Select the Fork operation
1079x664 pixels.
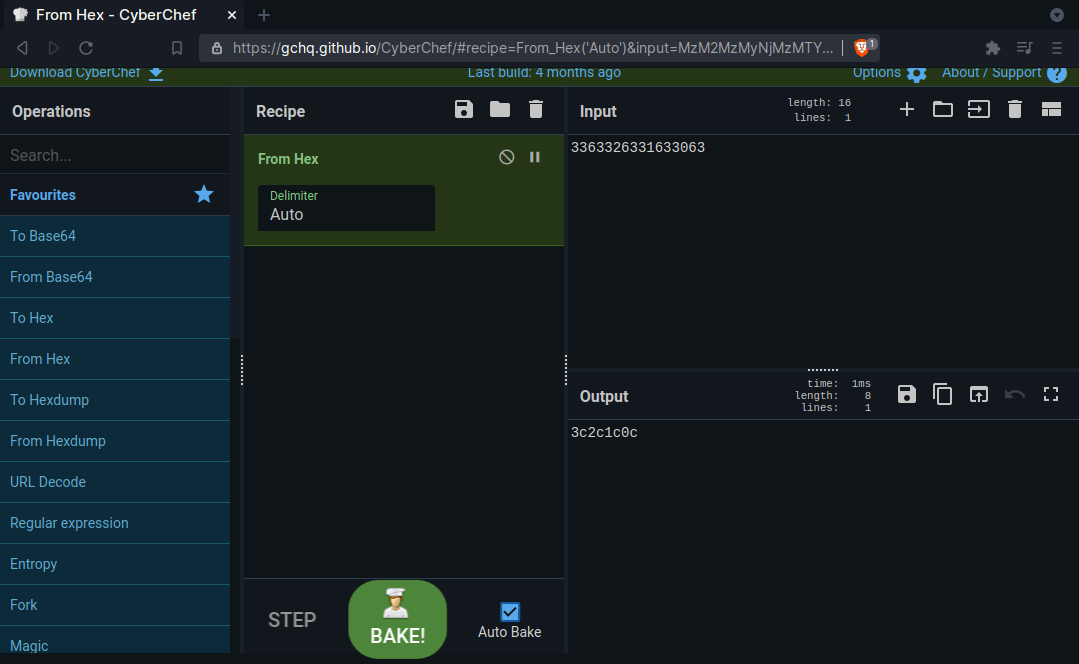[x=115, y=605]
